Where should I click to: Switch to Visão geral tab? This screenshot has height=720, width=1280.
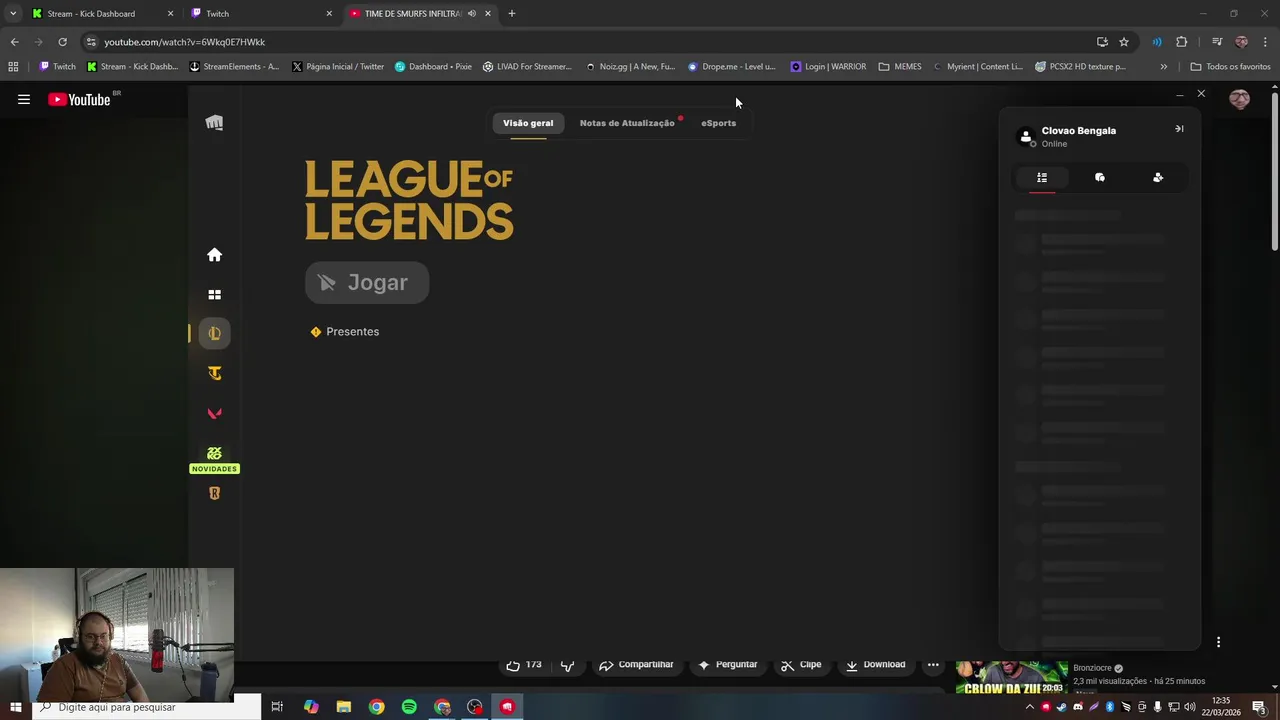coord(528,123)
